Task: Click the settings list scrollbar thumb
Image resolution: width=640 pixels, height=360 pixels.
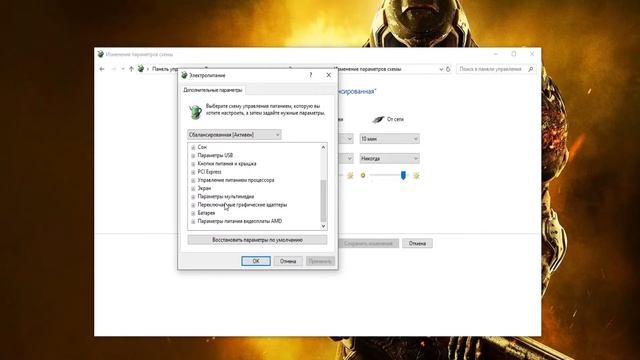Action: (324, 200)
